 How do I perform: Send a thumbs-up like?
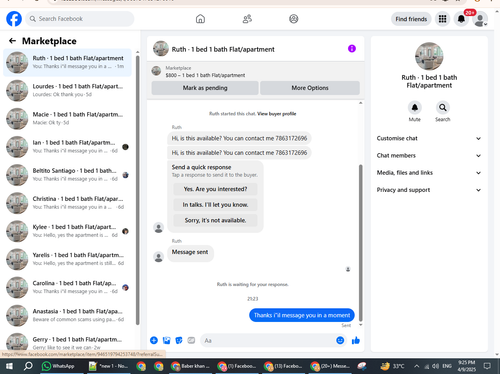[356, 340]
